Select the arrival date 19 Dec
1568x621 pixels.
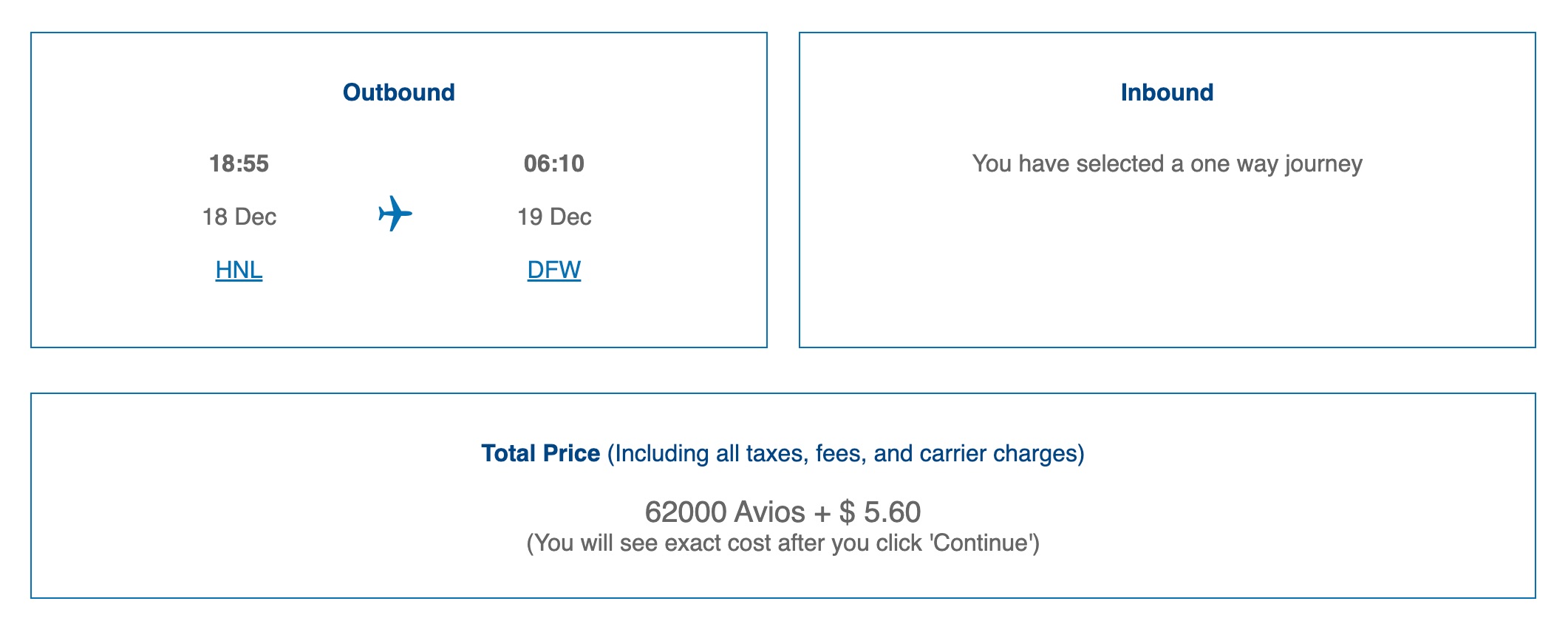pyautogui.click(x=555, y=216)
